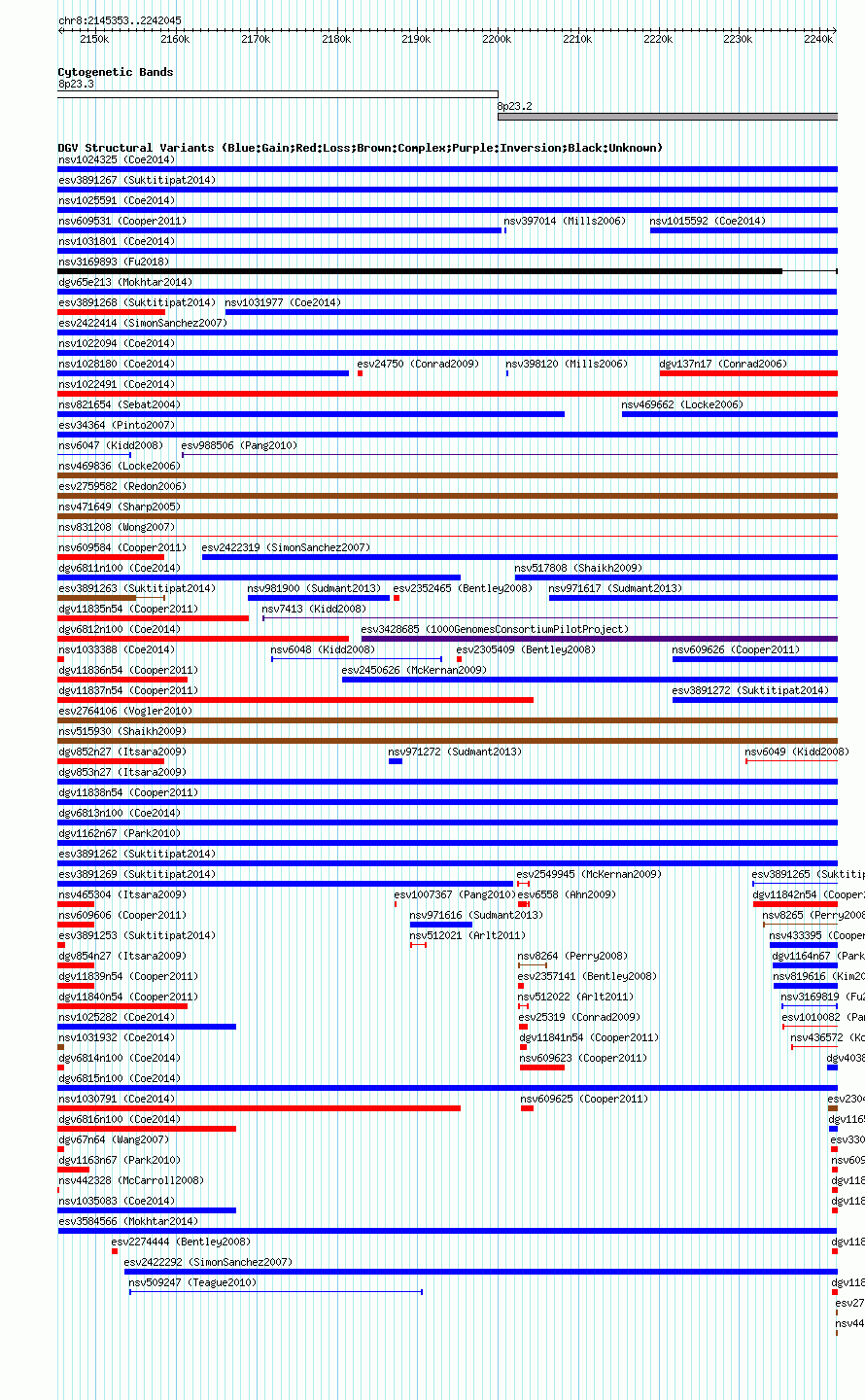The width and height of the screenshot is (865, 1400).
Task: Select esv2274444 (Bentley2008) variant
Action: 115,1251
